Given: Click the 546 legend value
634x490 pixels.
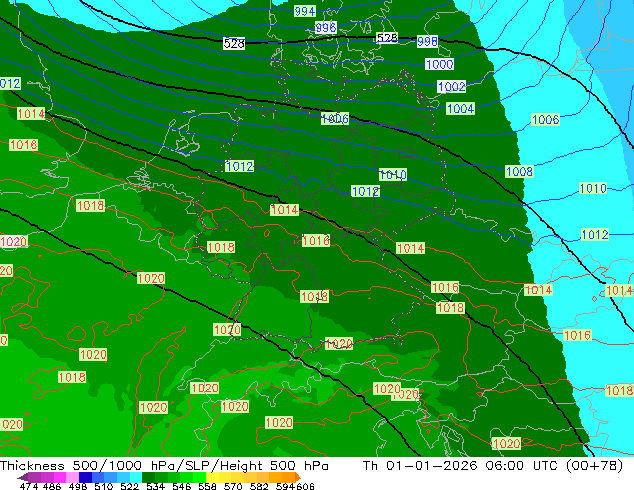Looking at the screenshot, I should [x=182, y=486].
